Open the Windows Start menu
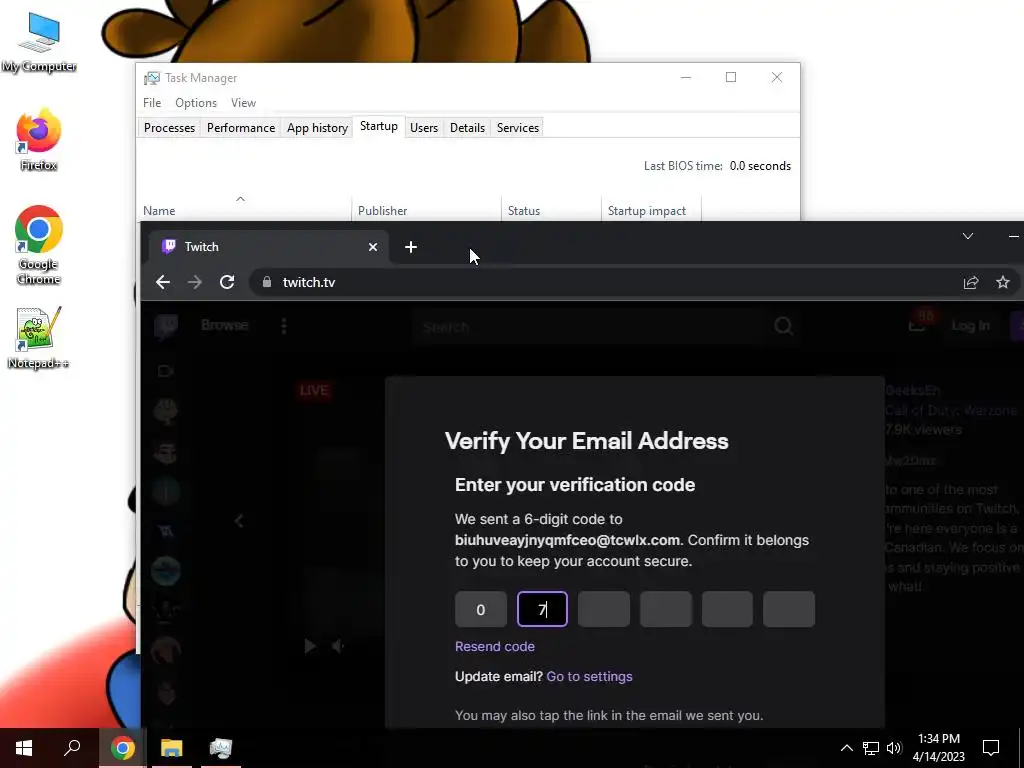Viewport: 1024px width, 768px height. [24, 748]
